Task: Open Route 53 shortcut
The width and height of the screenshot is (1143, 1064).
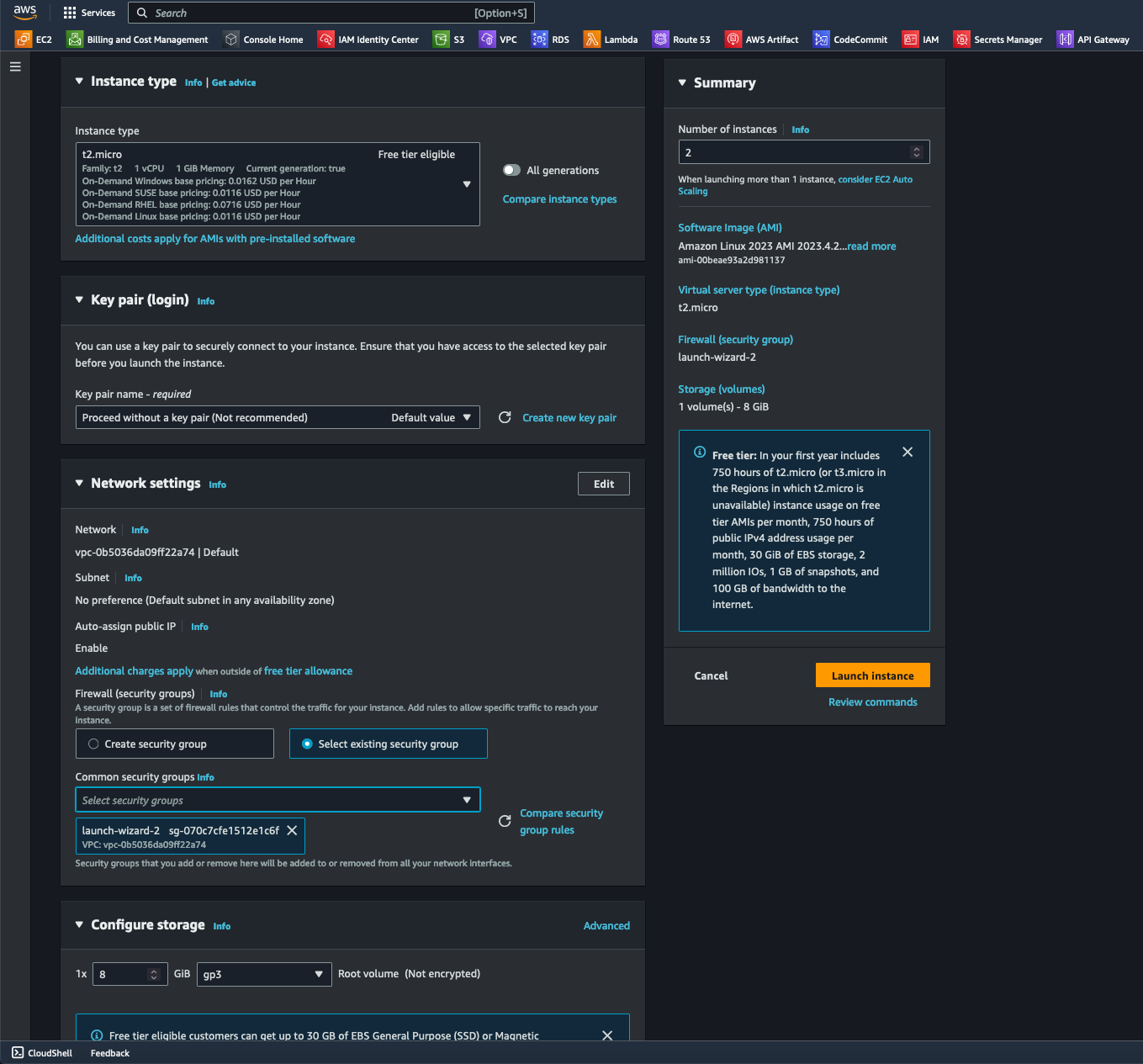Action: tap(682, 40)
